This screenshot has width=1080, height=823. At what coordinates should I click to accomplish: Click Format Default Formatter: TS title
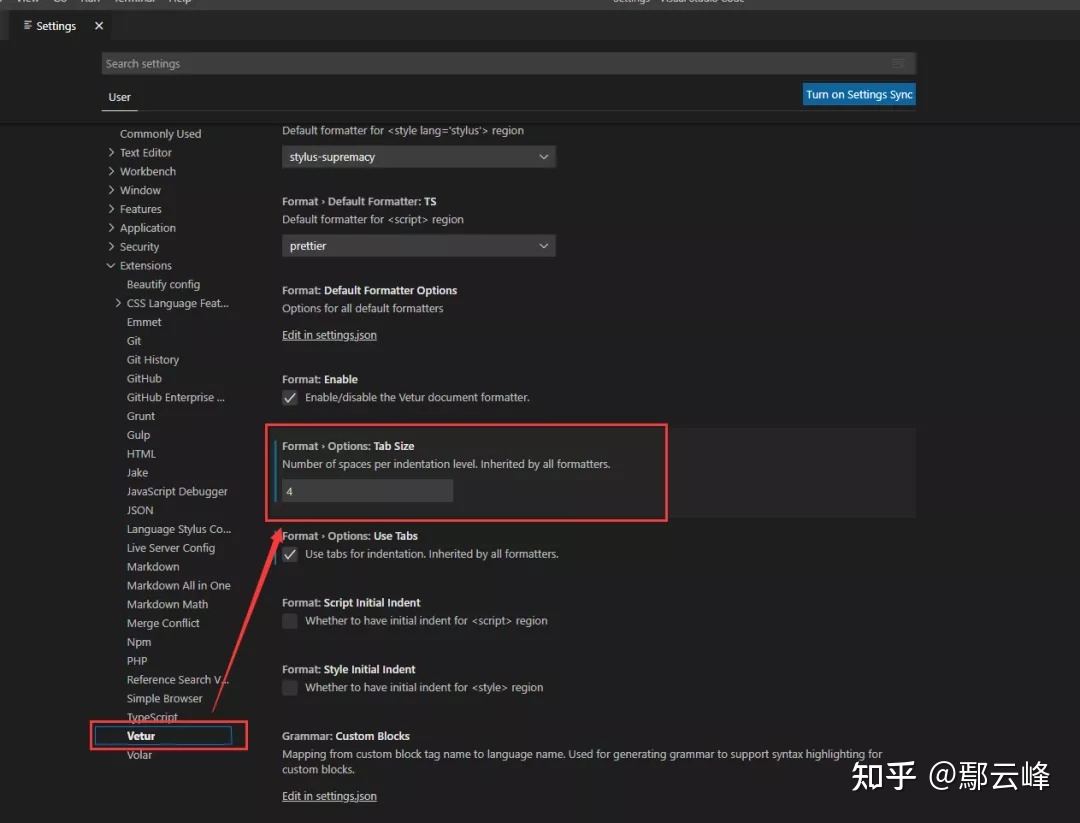[x=359, y=202]
